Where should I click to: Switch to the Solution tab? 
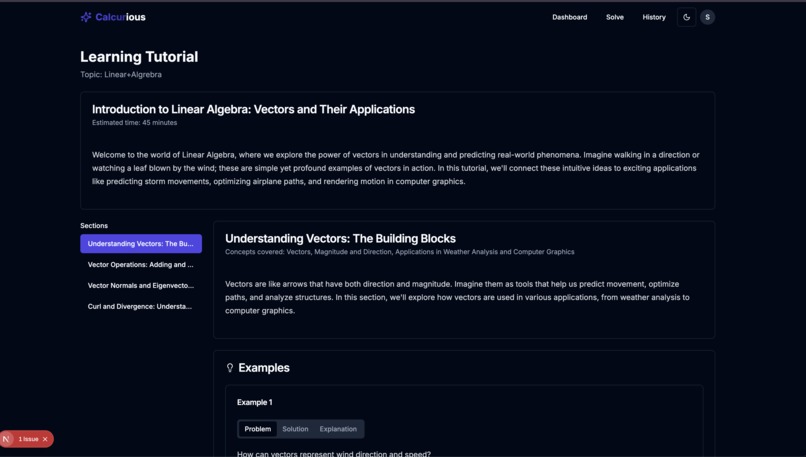click(x=295, y=429)
